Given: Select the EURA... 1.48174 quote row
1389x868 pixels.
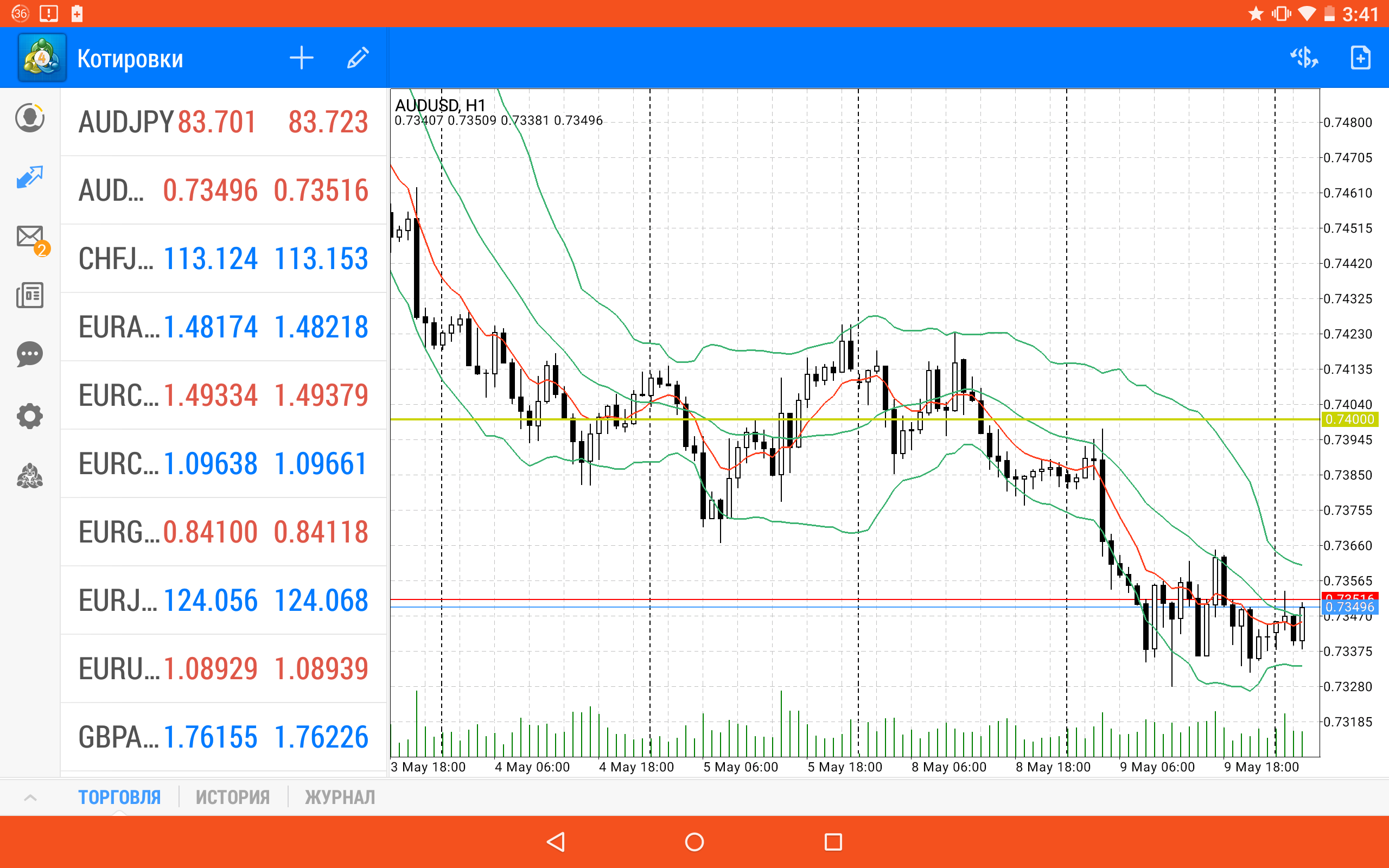Looking at the screenshot, I should pyautogui.click(x=224, y=327).
